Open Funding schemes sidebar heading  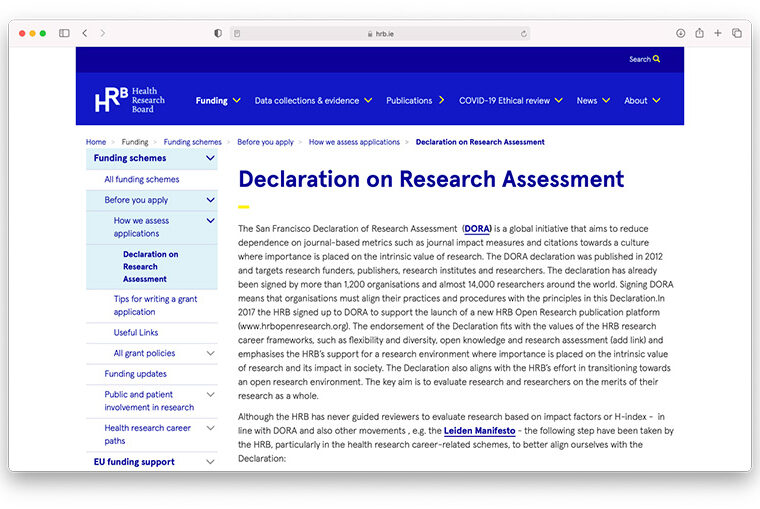click(x=130, y=158)
